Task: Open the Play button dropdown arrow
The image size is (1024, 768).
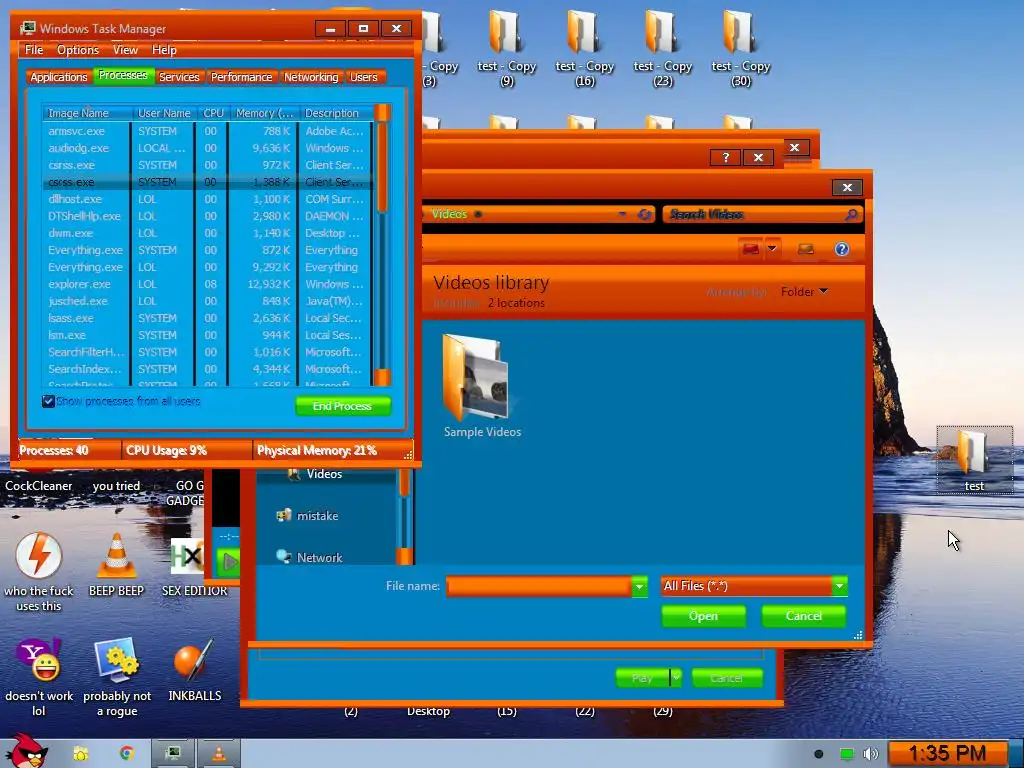Action: pyautogui.click(x=676, y=678)
